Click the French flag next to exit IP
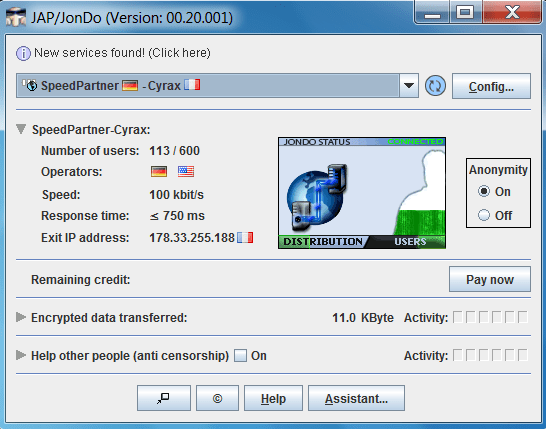Viewport: 546px width, 429px height. [245, 237]
